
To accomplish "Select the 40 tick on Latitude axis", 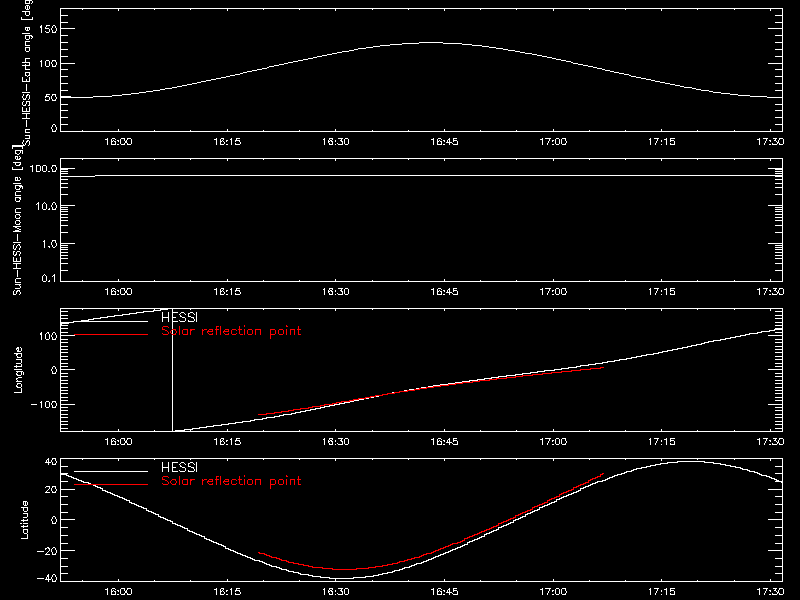I will point(51,462).
